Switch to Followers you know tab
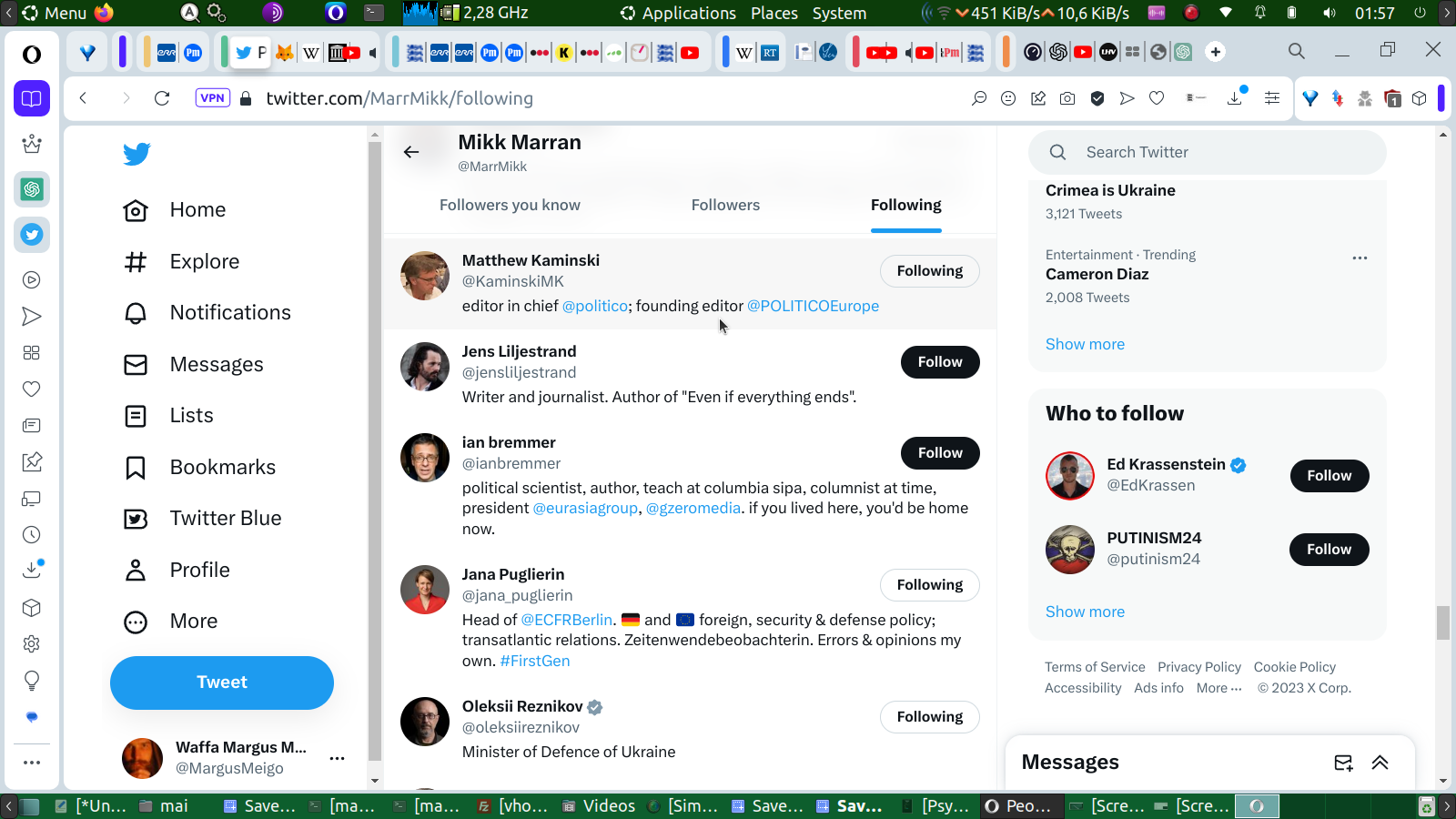The width and height of the screenshot is (1456, 819). pos(510,206)
